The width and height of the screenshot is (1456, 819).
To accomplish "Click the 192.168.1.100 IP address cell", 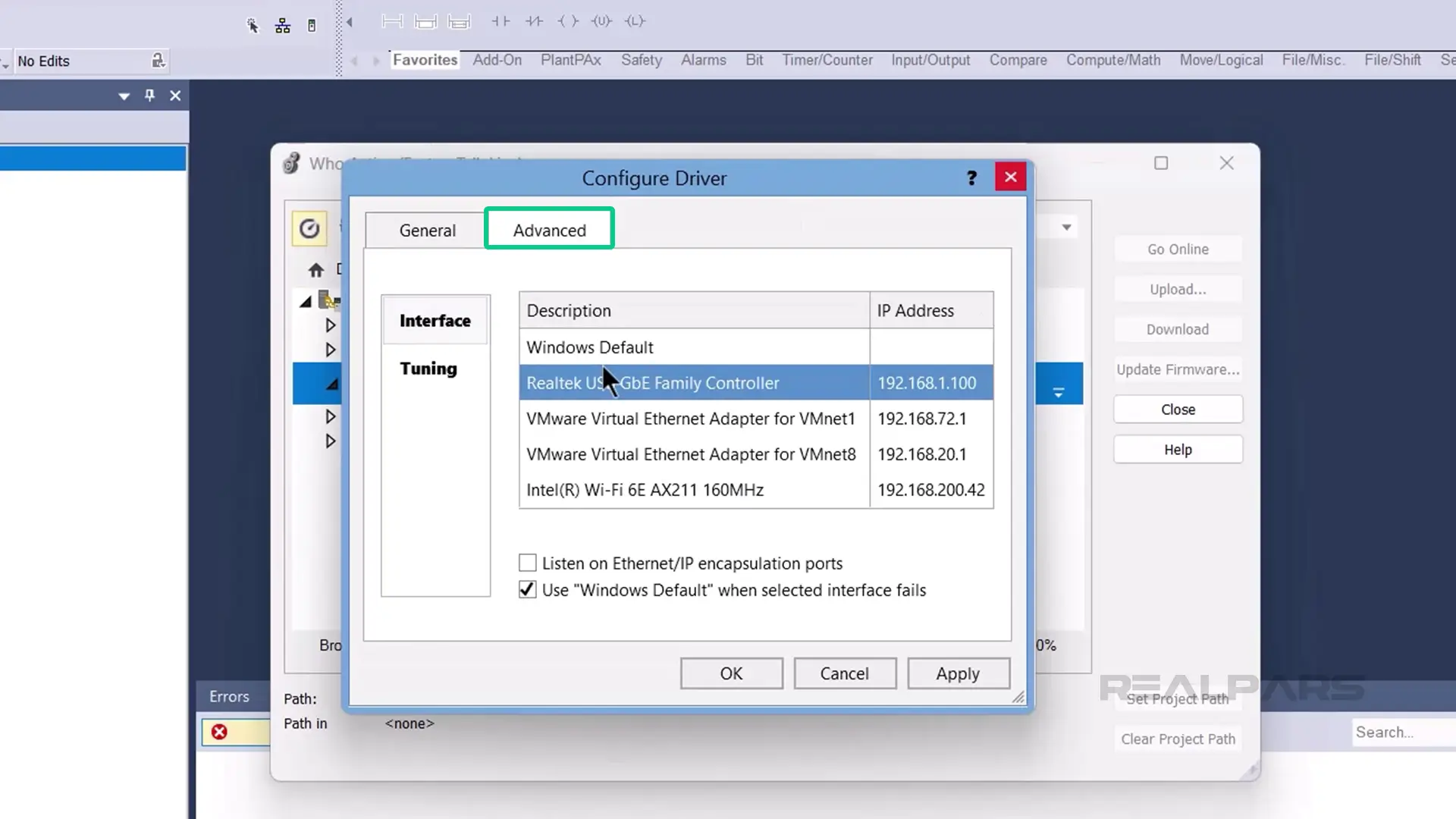I will click(931, 383).
